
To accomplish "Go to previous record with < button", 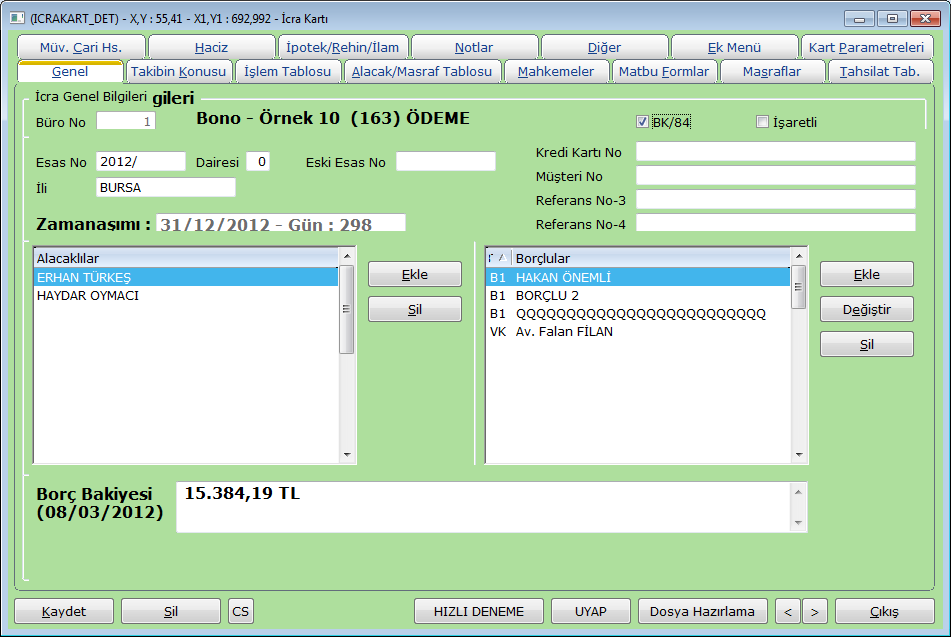I will pos(787,611).
